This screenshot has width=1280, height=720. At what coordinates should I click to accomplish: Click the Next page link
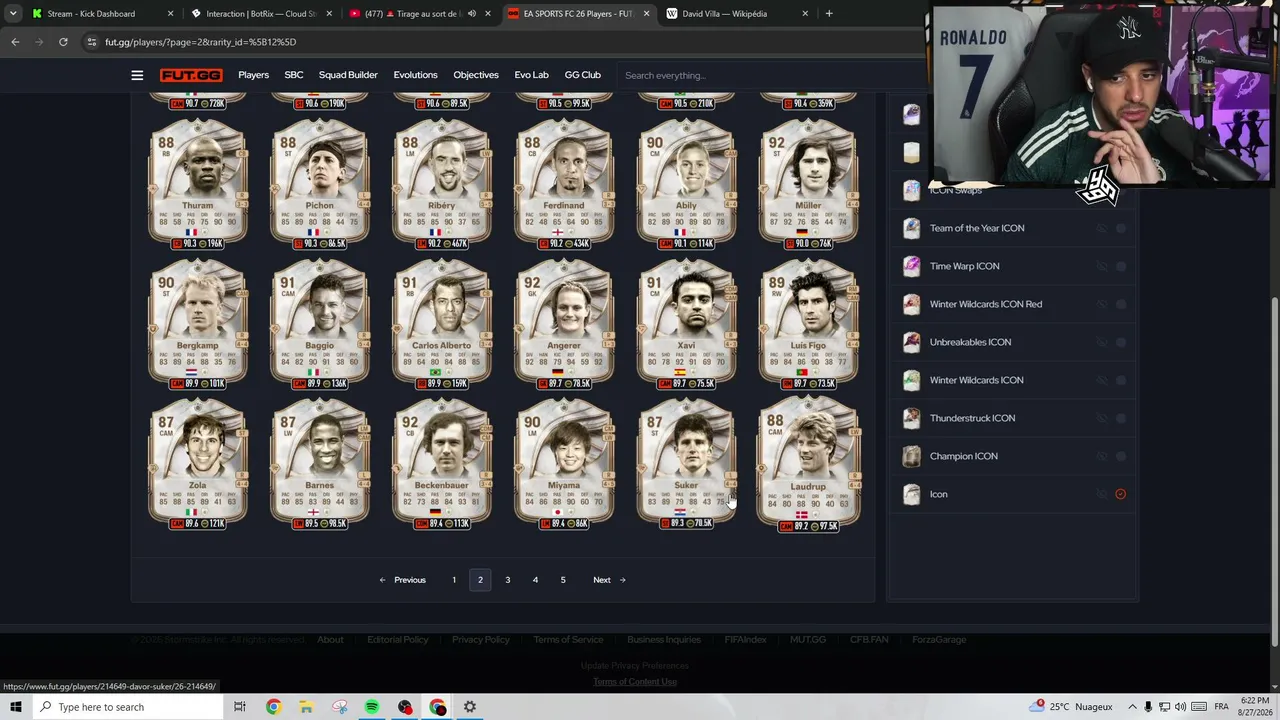click(x=609, y=580)
